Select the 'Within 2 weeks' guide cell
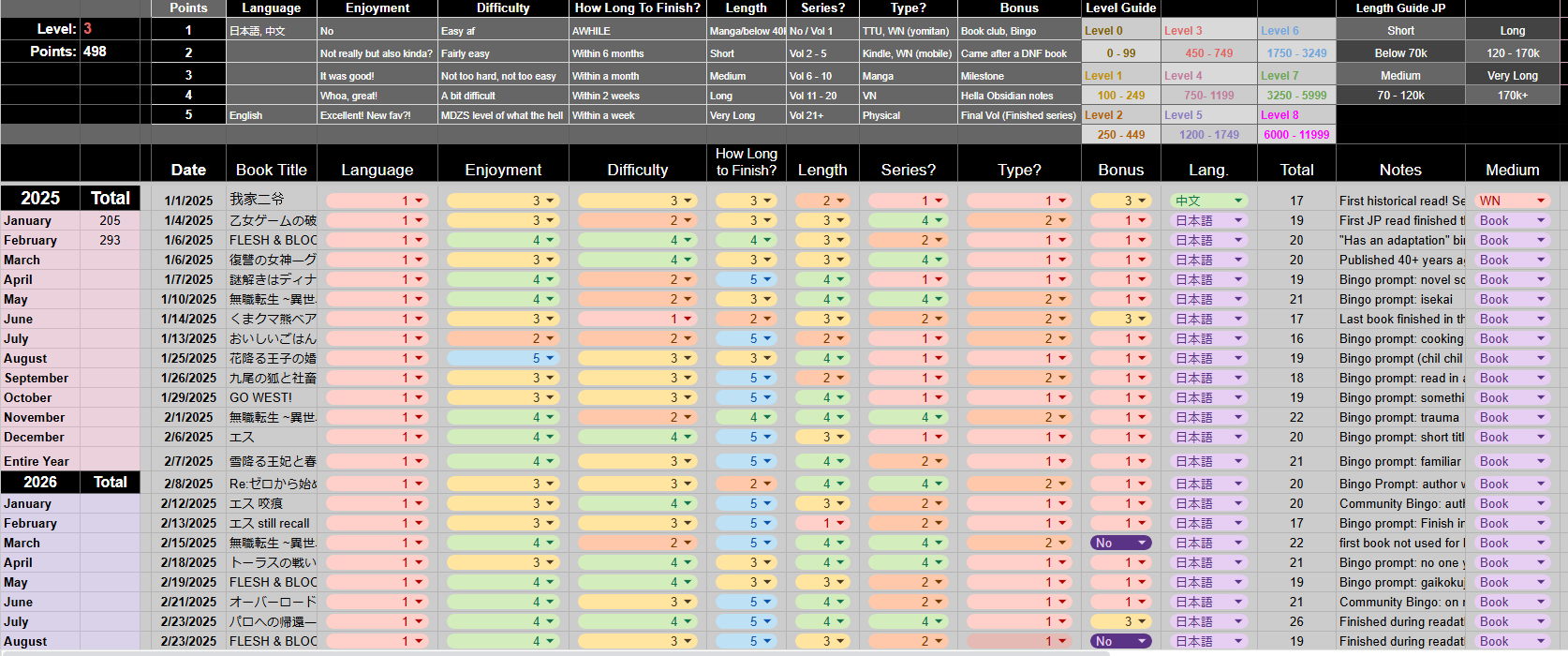Image resolution: width=1568 pixels, height=656 pixels. [x=638, y=96]
